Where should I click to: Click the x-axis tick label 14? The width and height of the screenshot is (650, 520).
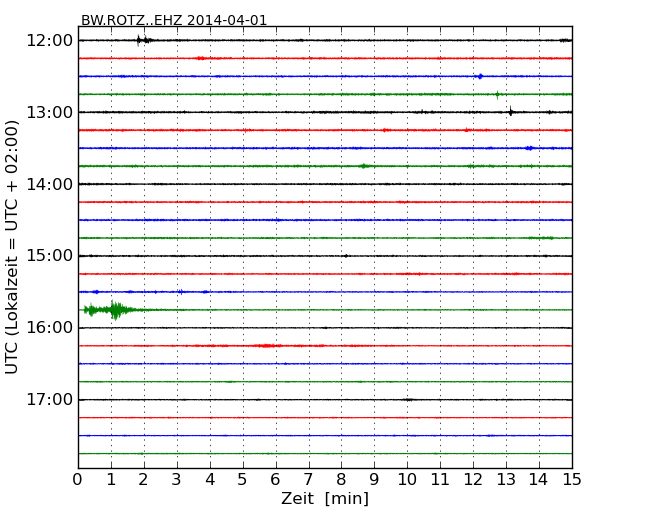point(538,480)
